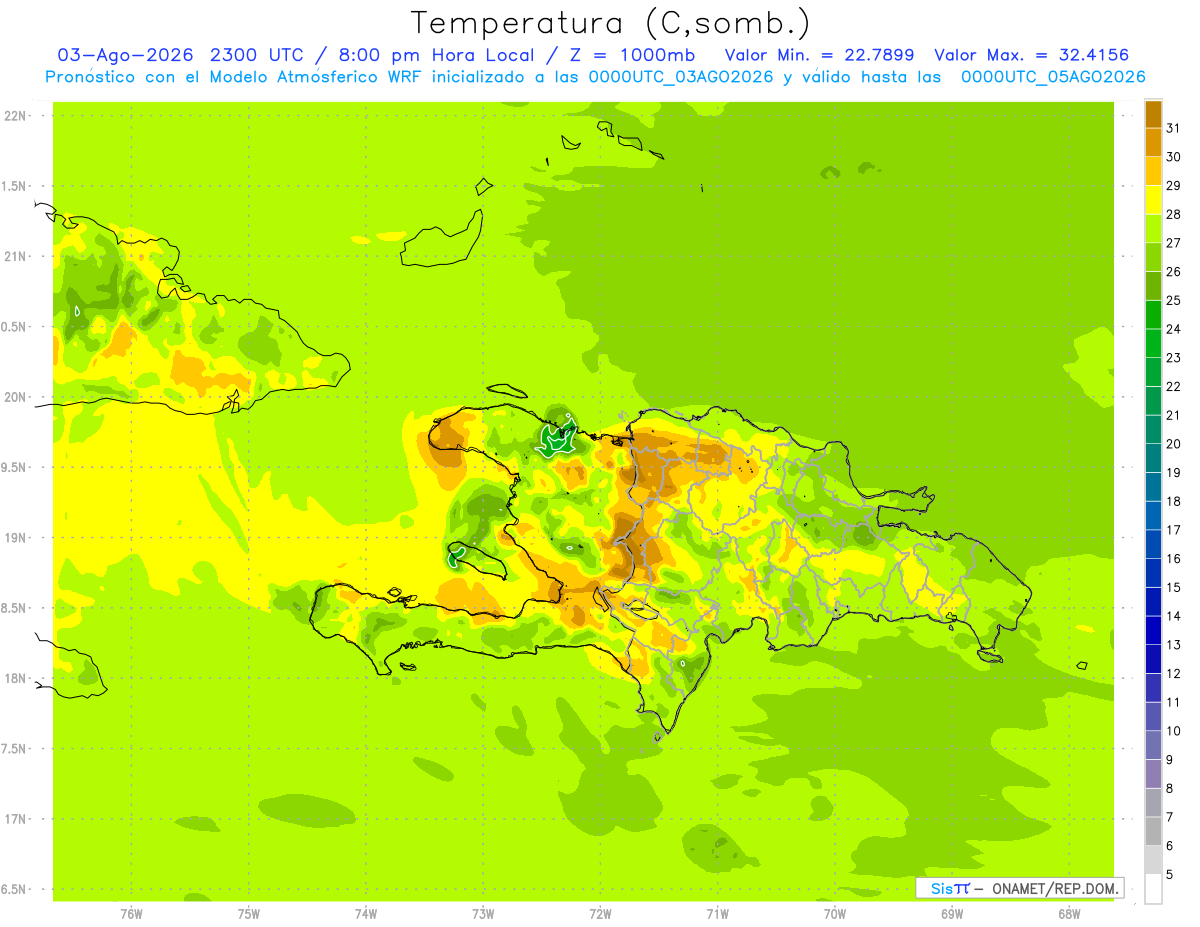This screenshot has width=1200, height=927.
Task: Click the "68W" longitude axis label
Action: click(1069, 913)
